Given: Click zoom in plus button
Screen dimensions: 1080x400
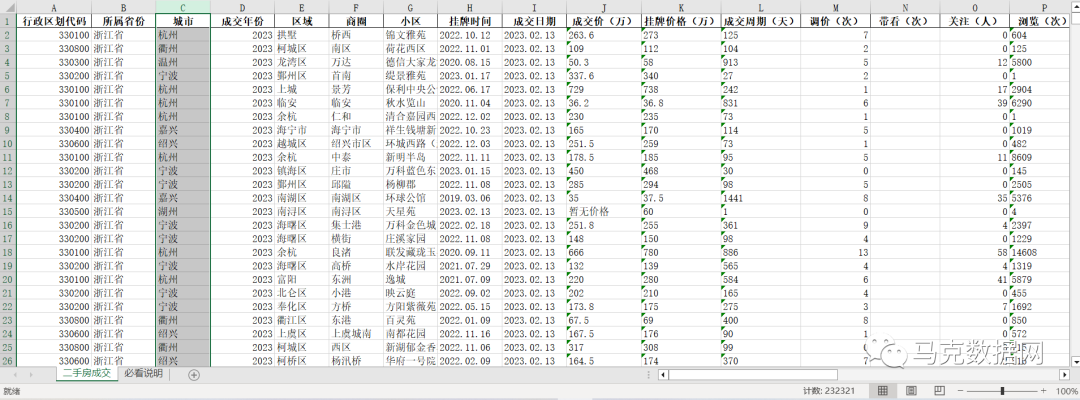Looking at the screenshot, I should pos(1045,391).
